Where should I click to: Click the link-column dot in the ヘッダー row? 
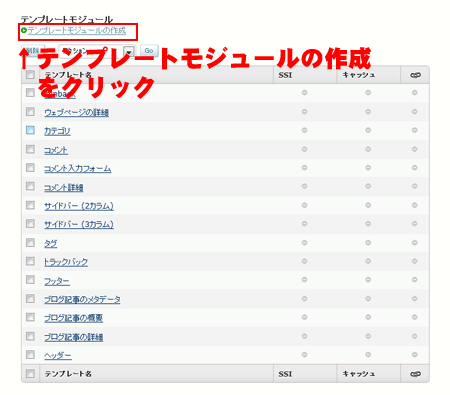(414, 355)
